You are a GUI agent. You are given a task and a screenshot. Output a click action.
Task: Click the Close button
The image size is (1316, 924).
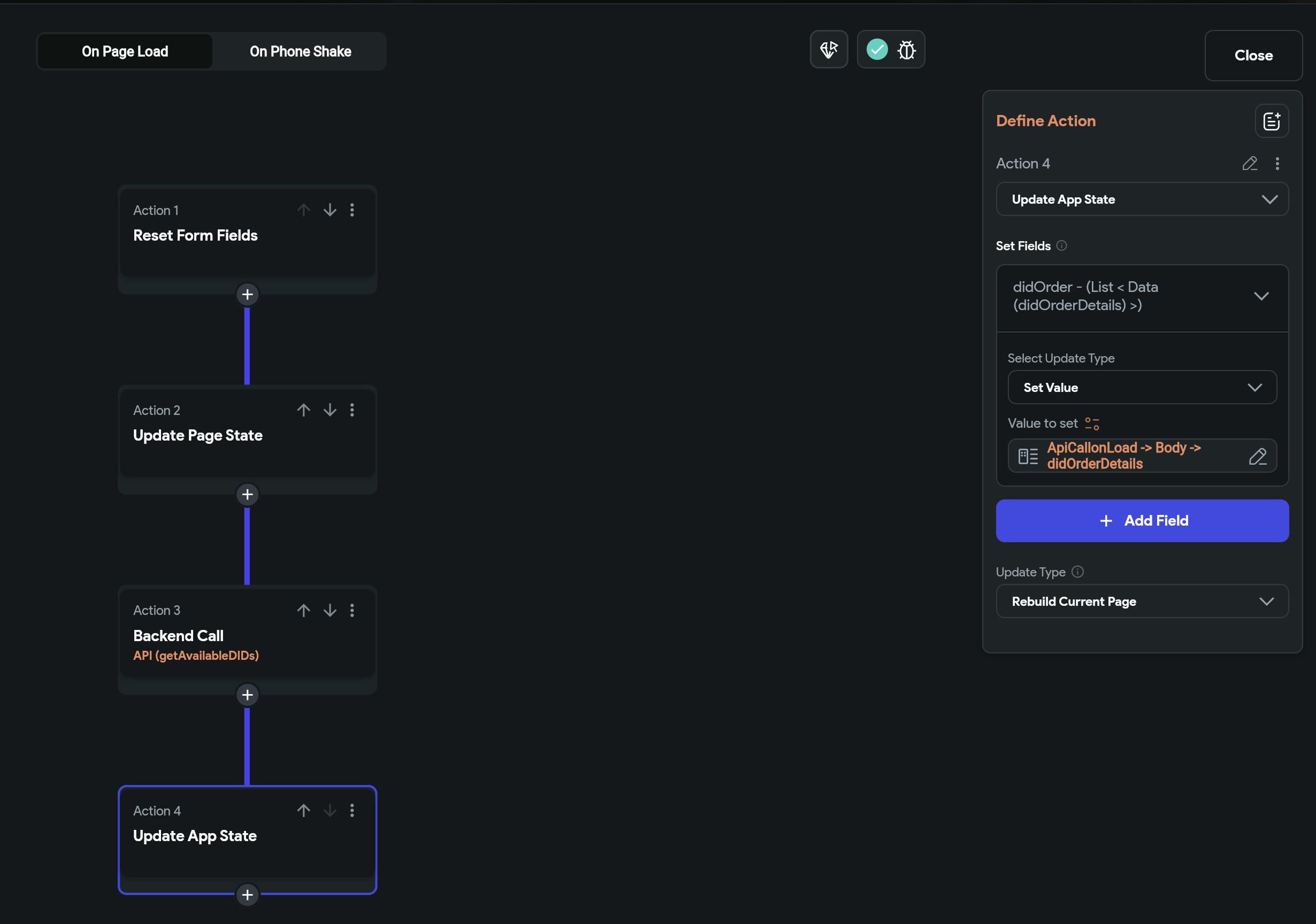coord(1253,56)
